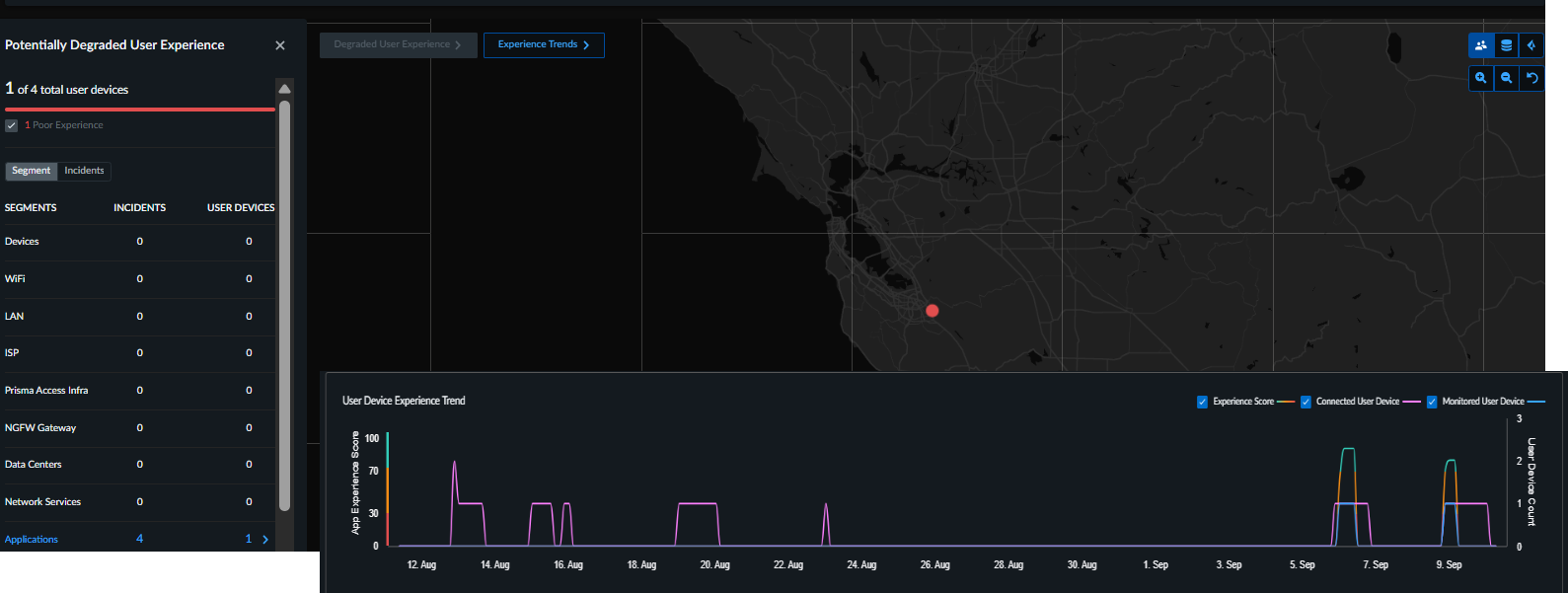Viewport: 1568px width, 593px height.
Task: Open the Applications segment link
Action: (x=32, y=540)
